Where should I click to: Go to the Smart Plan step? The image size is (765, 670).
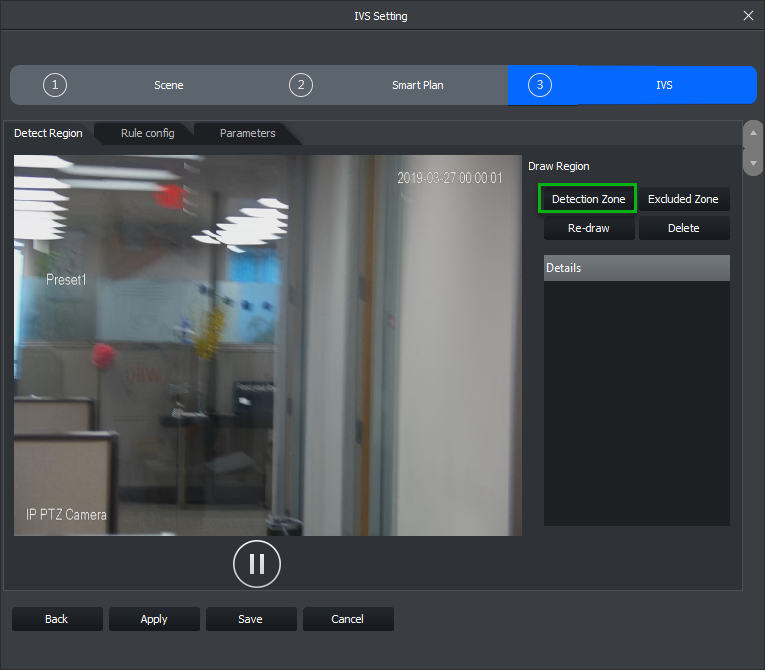tap(417, 85)
